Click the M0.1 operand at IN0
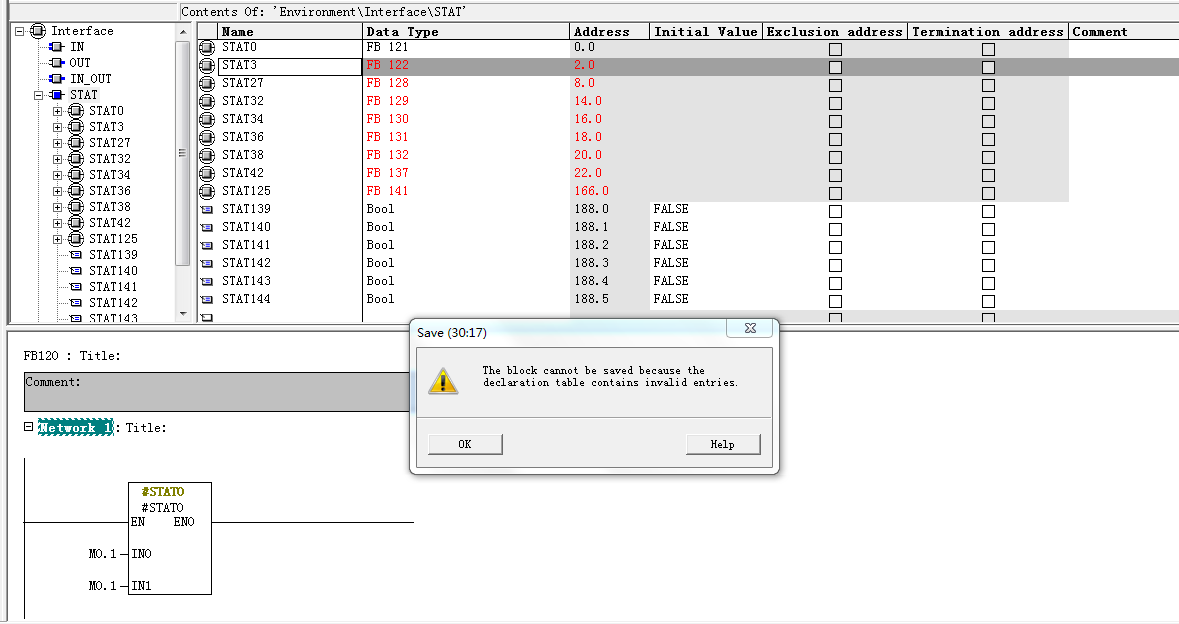 [x=102, y=554]
